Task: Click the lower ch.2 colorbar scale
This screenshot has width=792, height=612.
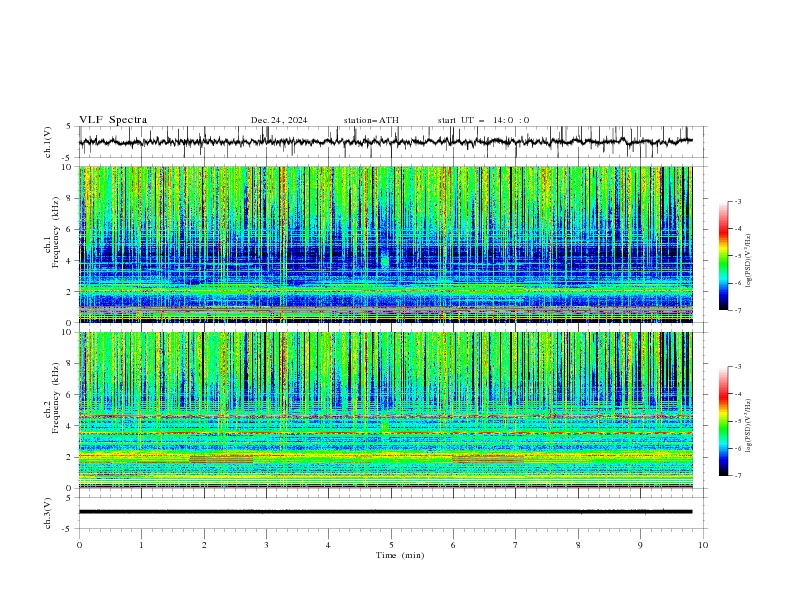Action: pos(724,421)
